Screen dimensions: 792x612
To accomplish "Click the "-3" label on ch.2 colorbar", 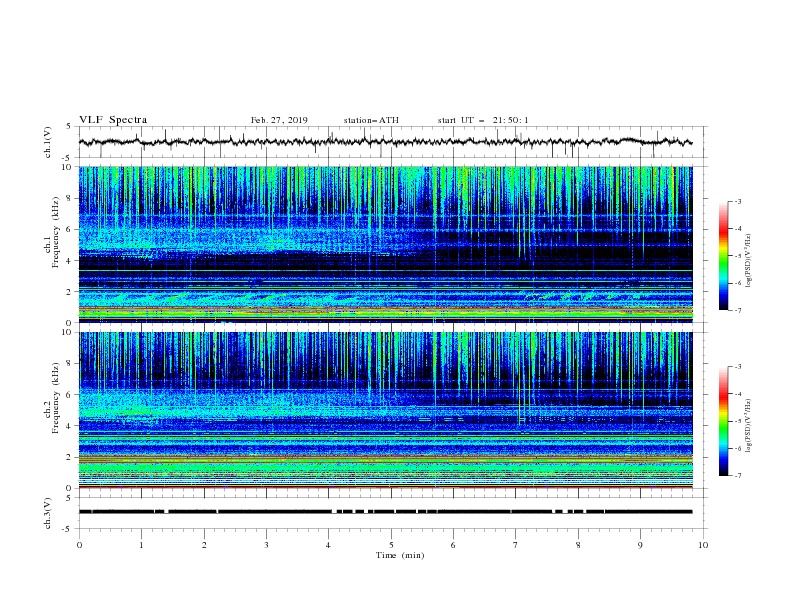I will (x=738, y=367).
